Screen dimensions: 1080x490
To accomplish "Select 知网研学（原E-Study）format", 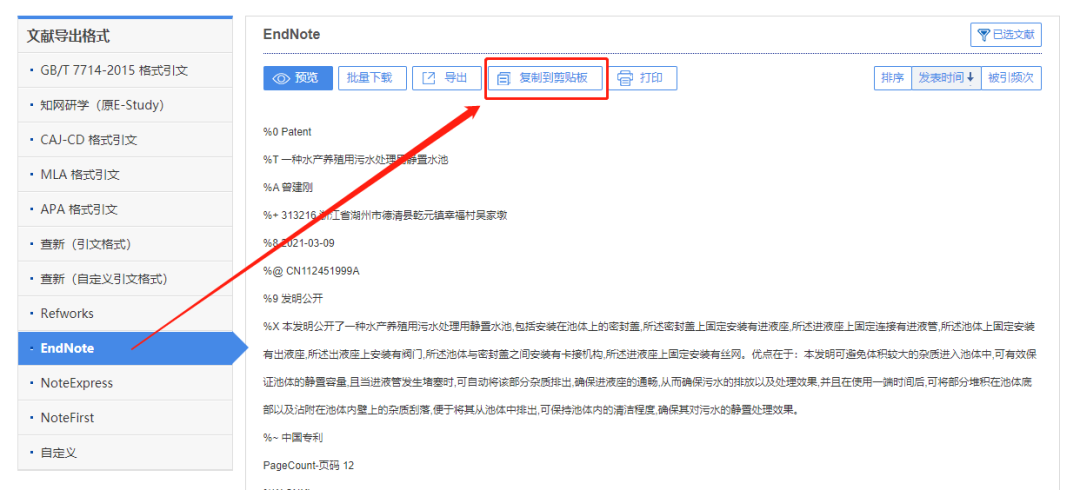I will 125,105.
